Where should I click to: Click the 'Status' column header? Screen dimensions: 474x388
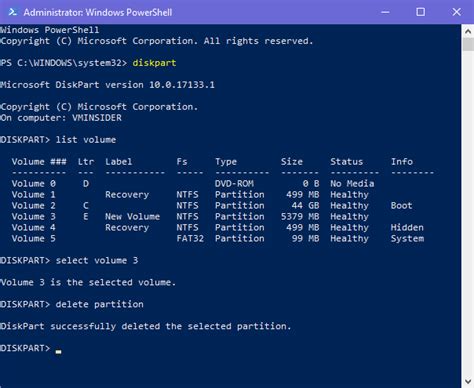(346, 162)
